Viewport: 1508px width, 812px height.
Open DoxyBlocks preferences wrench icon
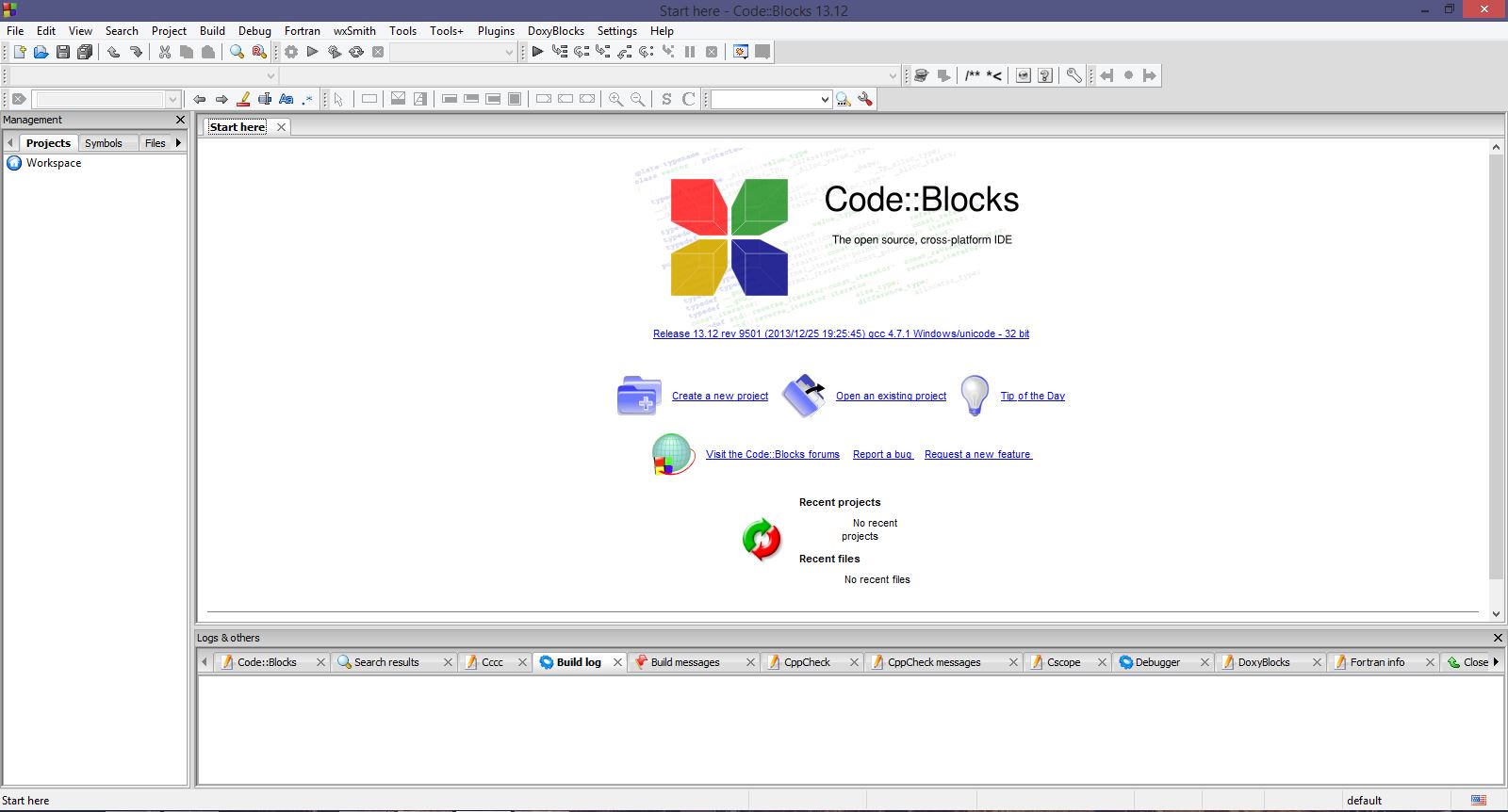point(1074,75)
